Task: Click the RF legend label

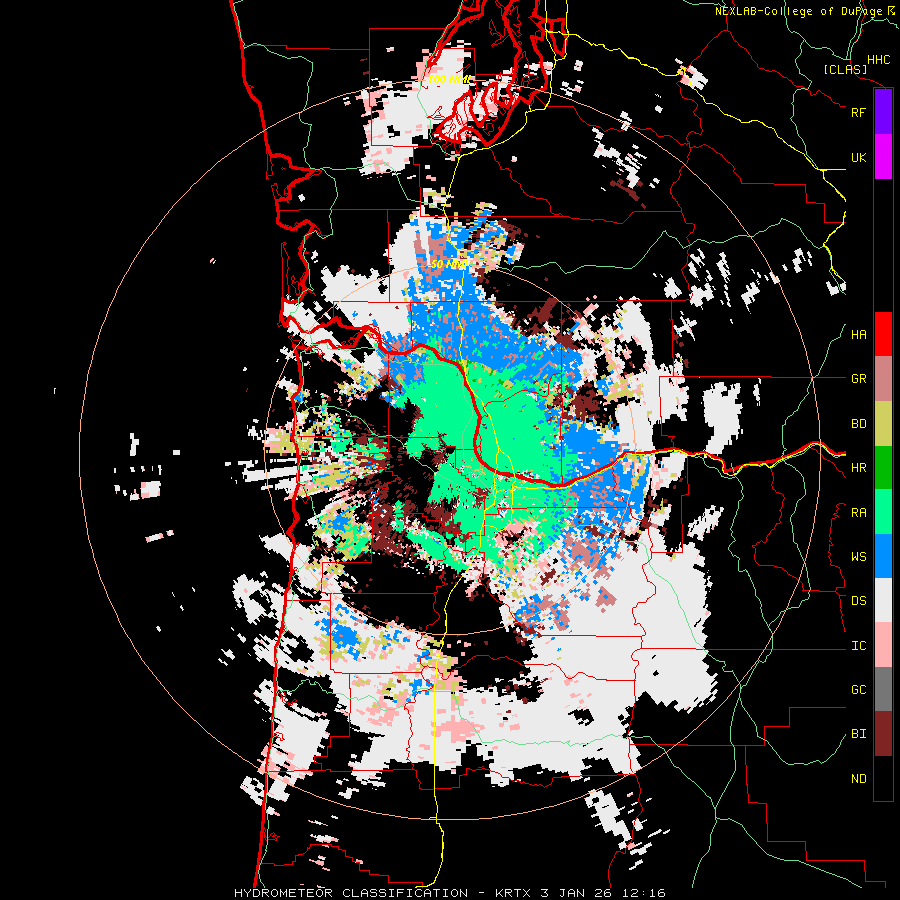Action: 858,112
